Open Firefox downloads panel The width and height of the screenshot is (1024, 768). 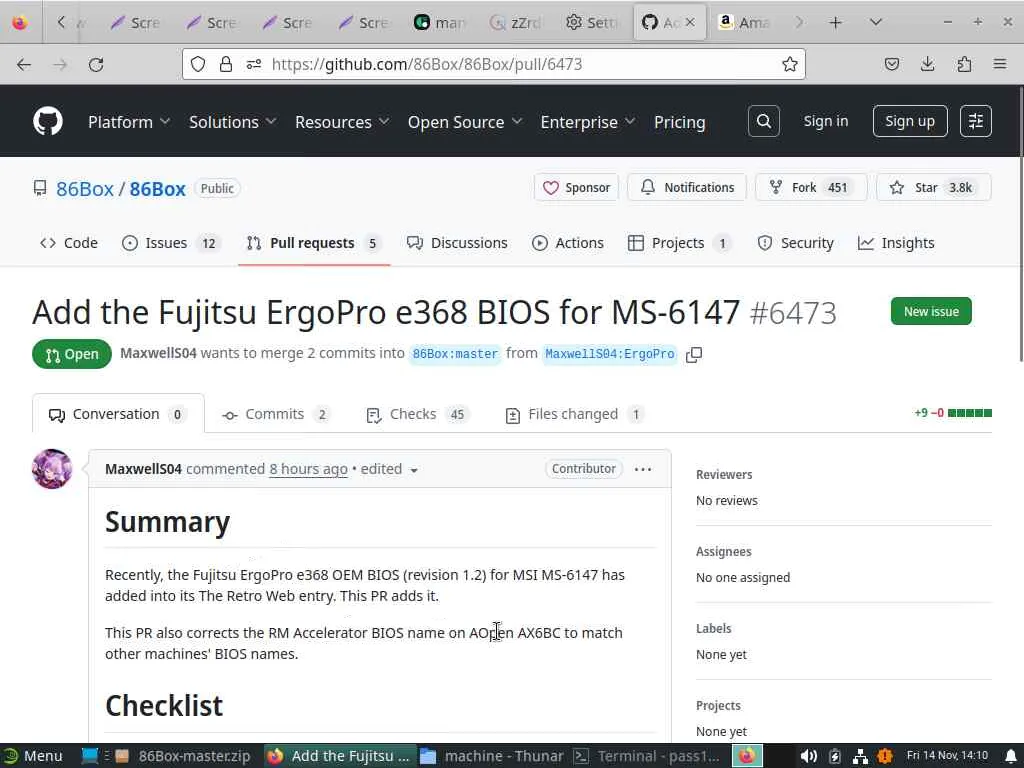(927, 64)
